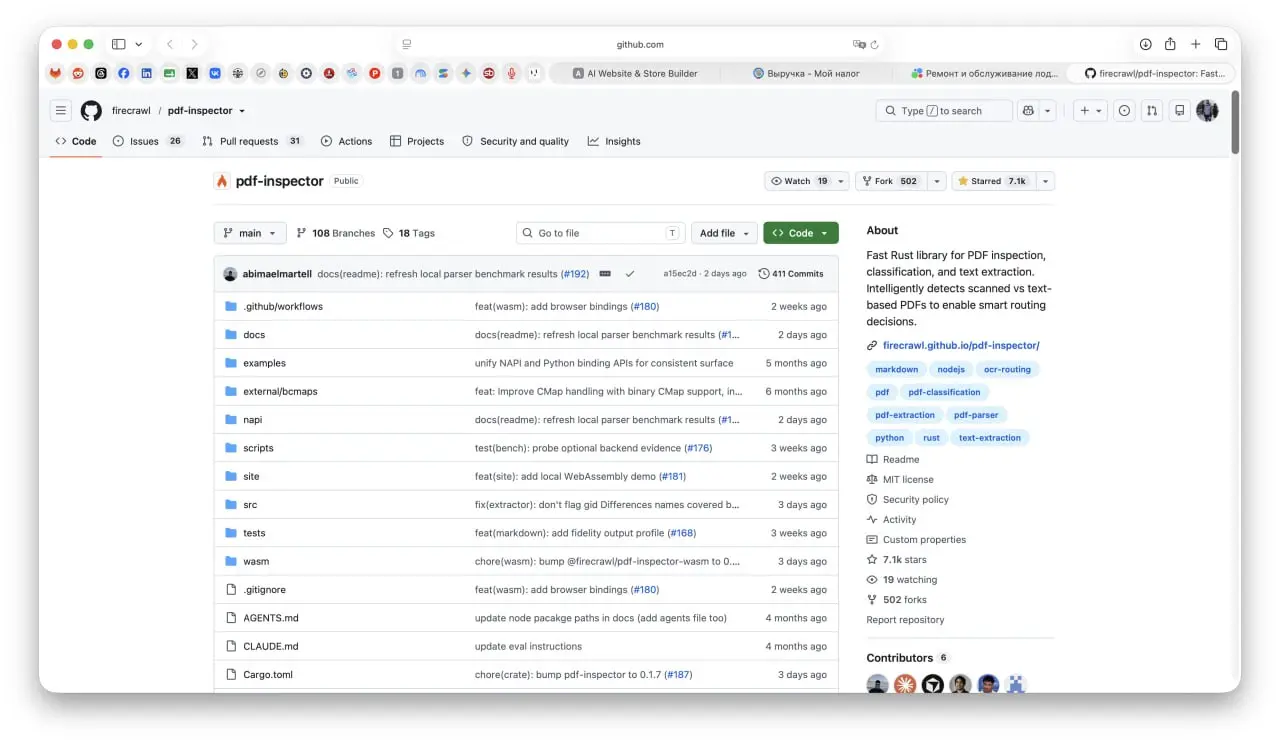The width and height of the screenshot is (1280, 744).
Task: Open the GitLab pinned tab
Action: click(x=55, y=73)
